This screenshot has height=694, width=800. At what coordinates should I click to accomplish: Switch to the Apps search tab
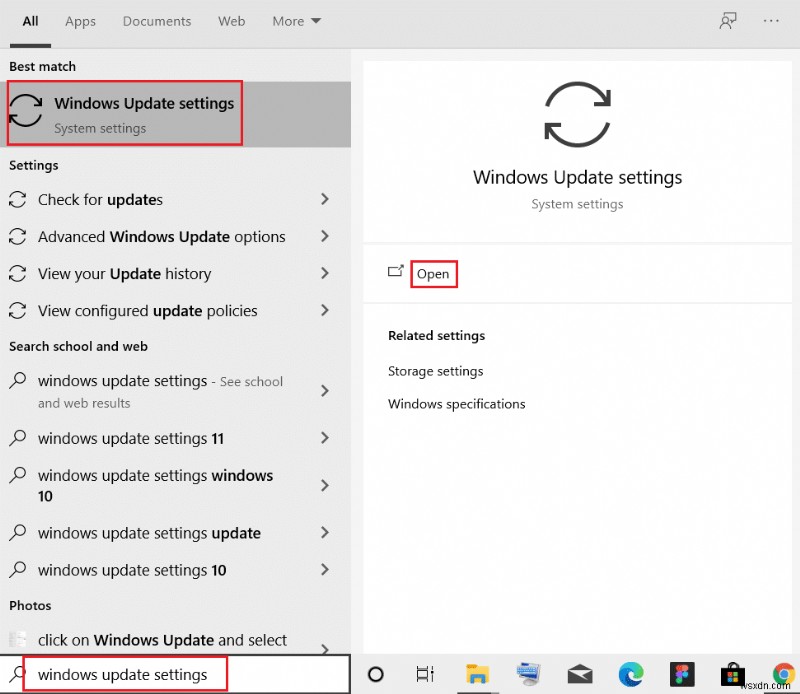tap(80, 21)
